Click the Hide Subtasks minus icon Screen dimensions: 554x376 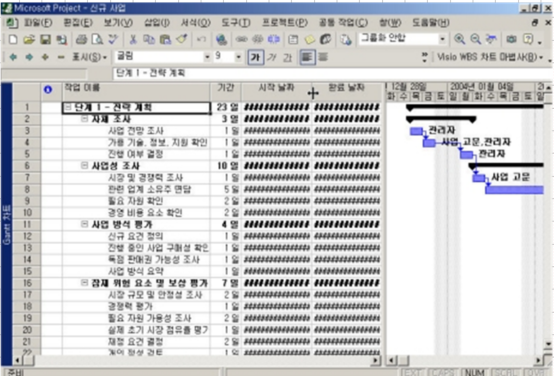click(61, 57)
